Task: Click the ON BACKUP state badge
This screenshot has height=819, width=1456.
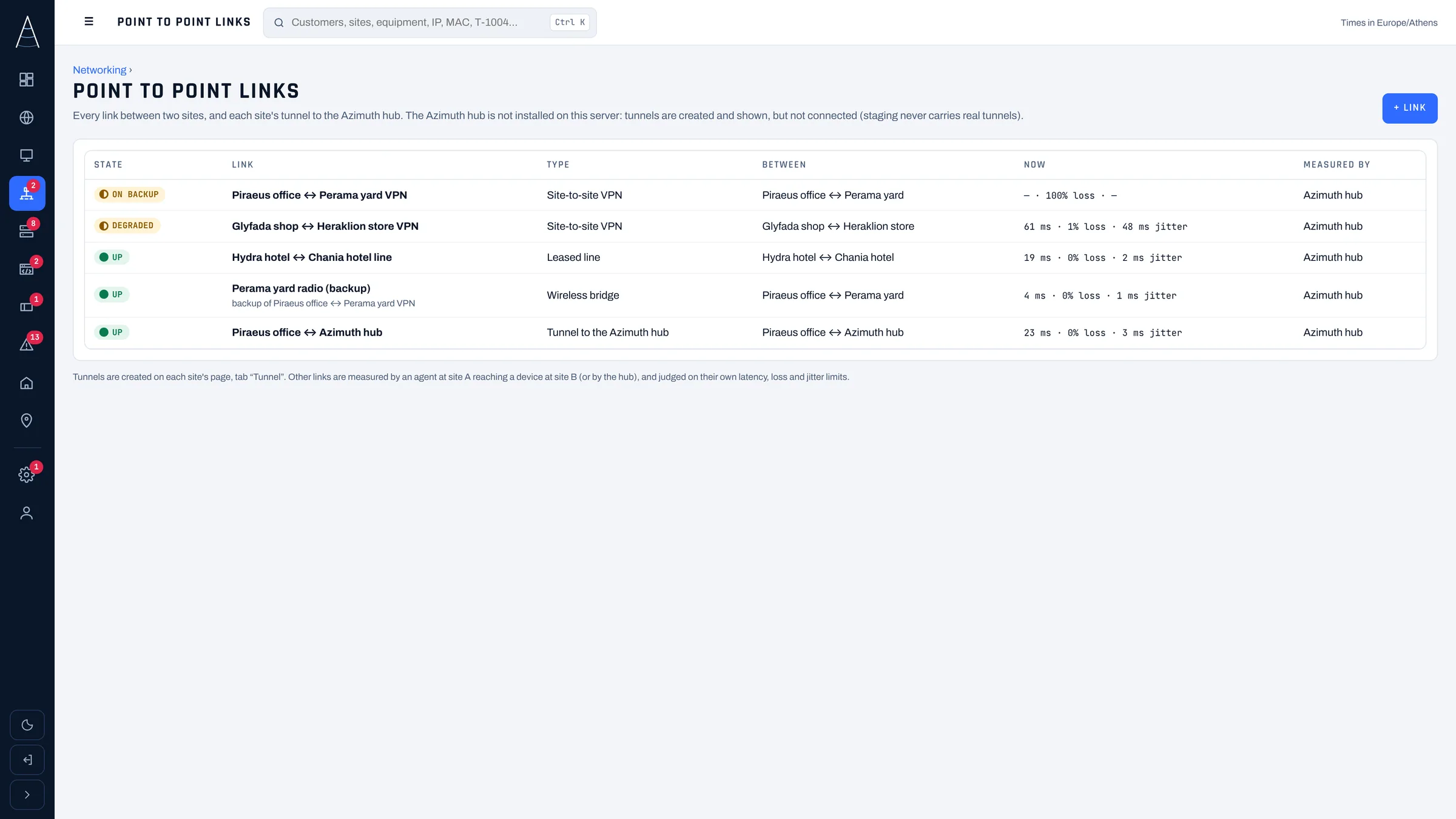Action: (x=129, y=195)
